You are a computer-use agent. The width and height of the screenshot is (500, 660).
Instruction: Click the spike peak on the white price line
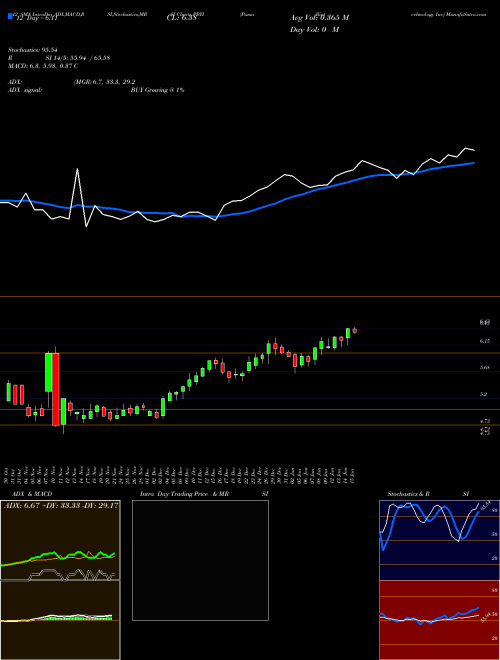point(77,169)
